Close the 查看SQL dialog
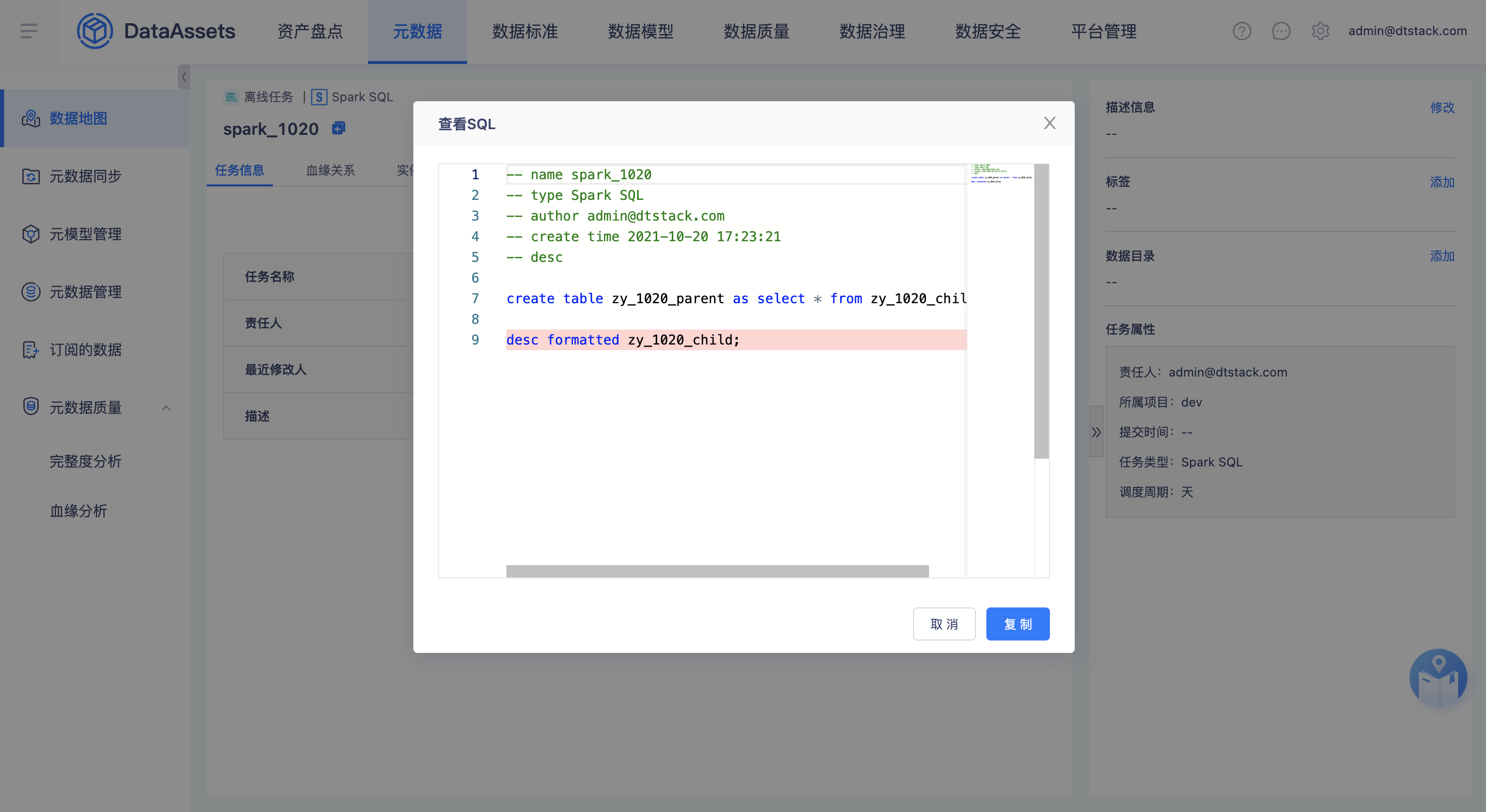Image resolution: width=1486 pixels, height=812 pixels. pos(1049,123)
